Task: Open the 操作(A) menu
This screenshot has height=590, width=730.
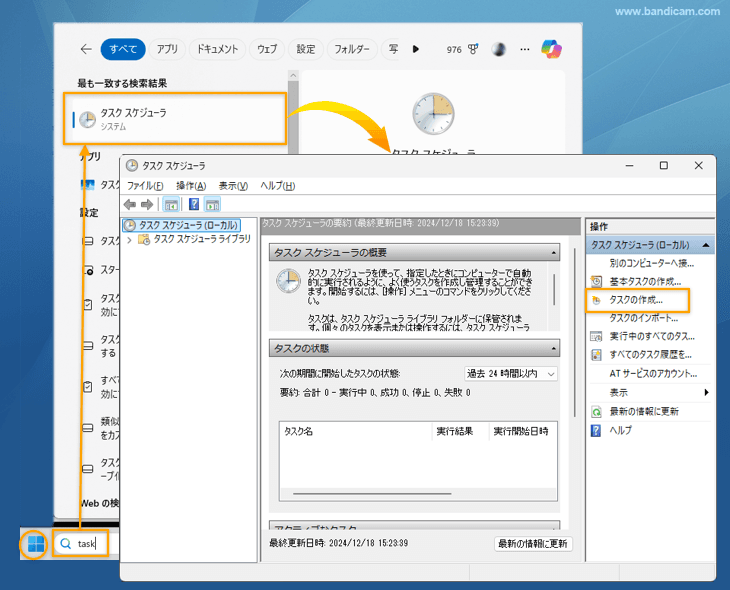Action: coord(191,186)
